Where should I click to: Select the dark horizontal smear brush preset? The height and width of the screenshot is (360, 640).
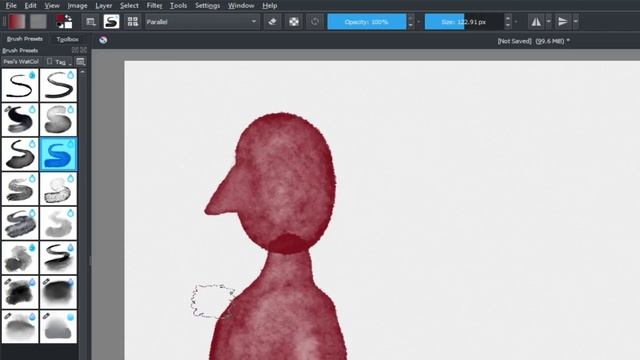[58, 292]
